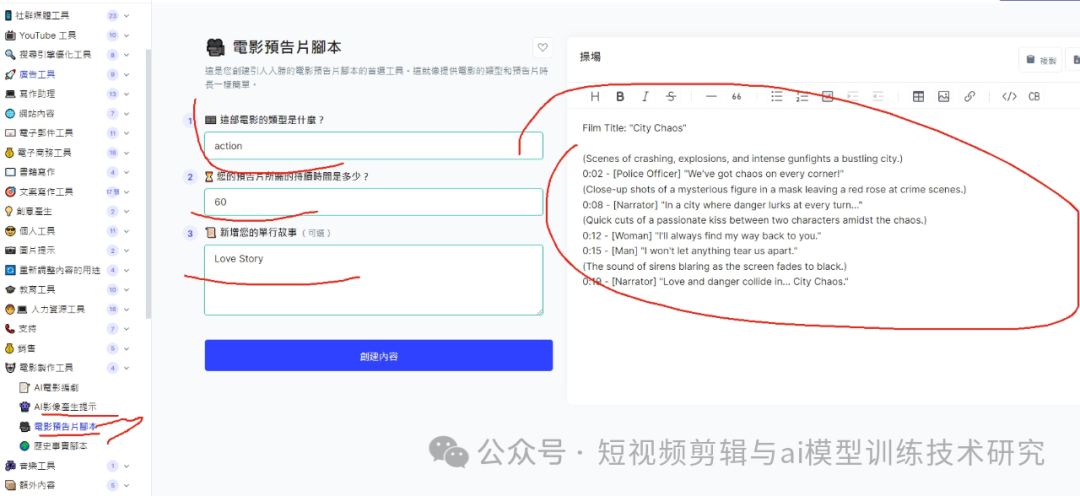Viewport: 1080px width, 496px height.
Task: Click the 'Quick cuts of a passionate kiss' line
Action: (x=755, y=220)
